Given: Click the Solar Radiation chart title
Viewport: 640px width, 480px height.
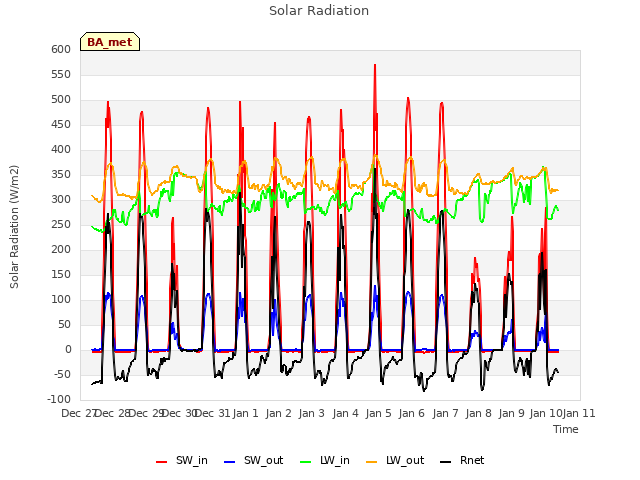Looking at the screenshot, I should click(319, 11).
